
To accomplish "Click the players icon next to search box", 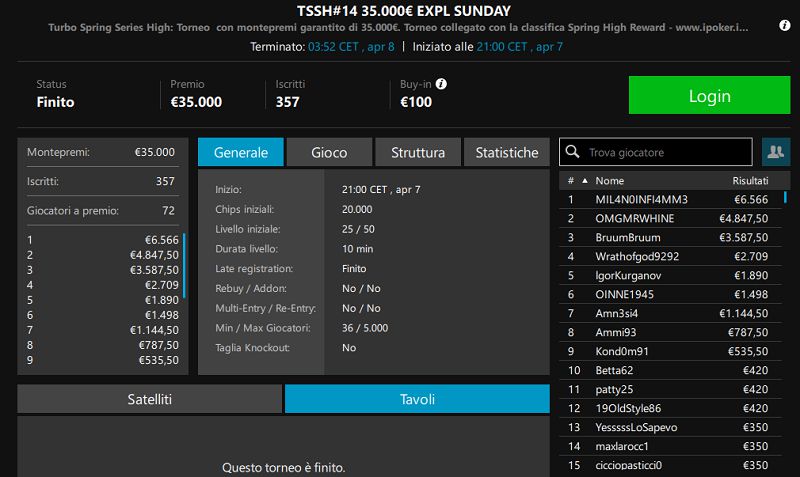I will click(775, 152).
